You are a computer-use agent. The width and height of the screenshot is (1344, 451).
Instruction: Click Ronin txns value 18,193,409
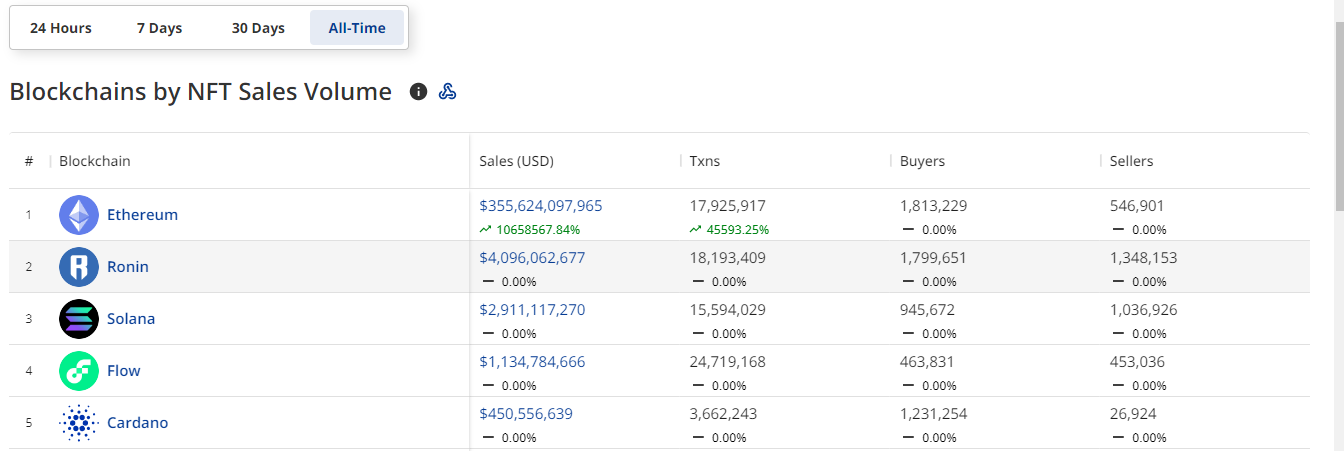728,258
